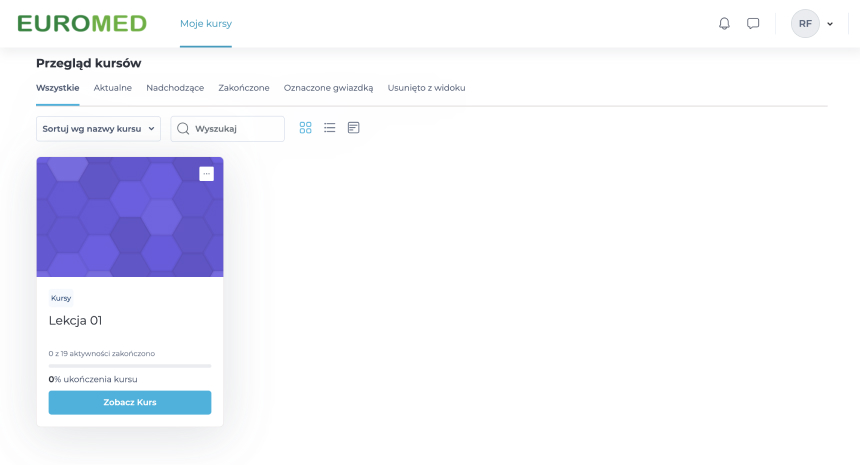Image resolution: width=860 pixels, height=465 pixels.
Task: Show the Zakończone courses tab
Action: point(244,88)
